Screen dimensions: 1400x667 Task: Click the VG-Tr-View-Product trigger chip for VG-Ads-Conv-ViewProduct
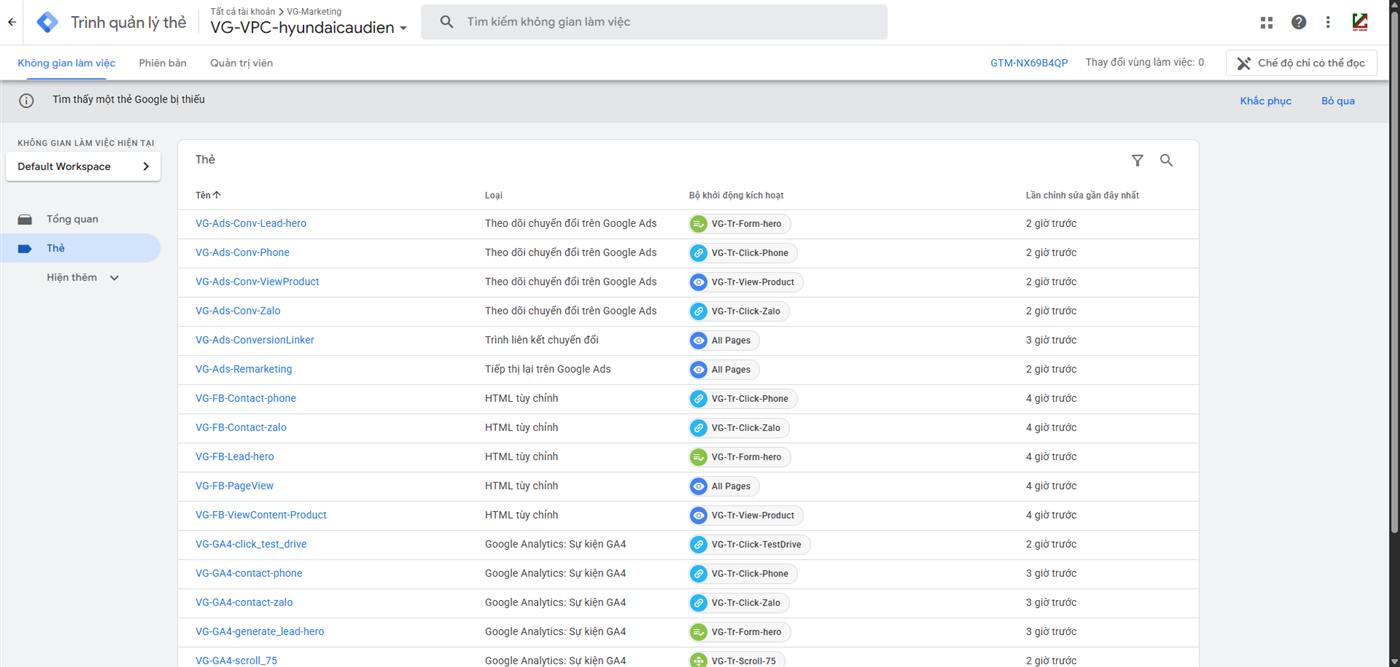(746, 282)
